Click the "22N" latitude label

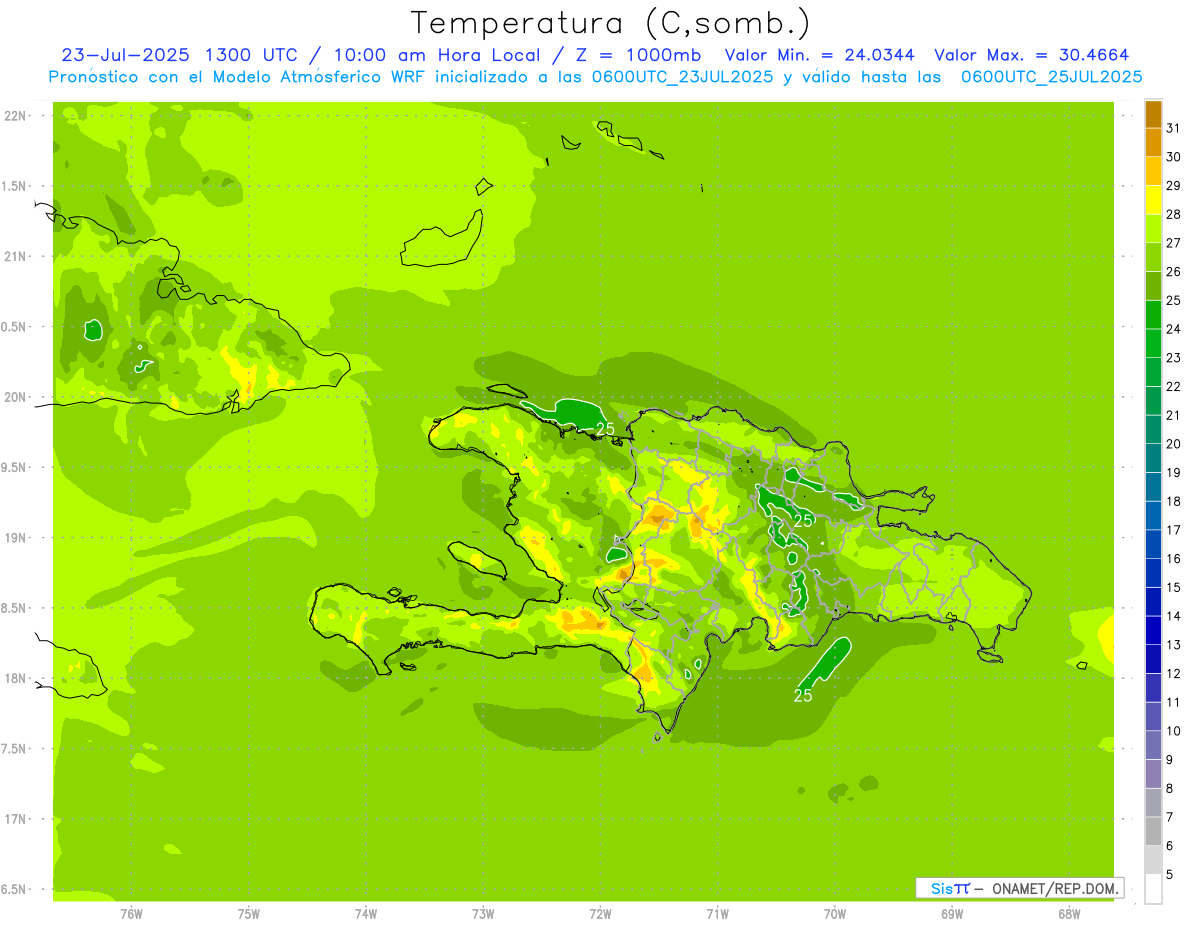click(16, 115)
